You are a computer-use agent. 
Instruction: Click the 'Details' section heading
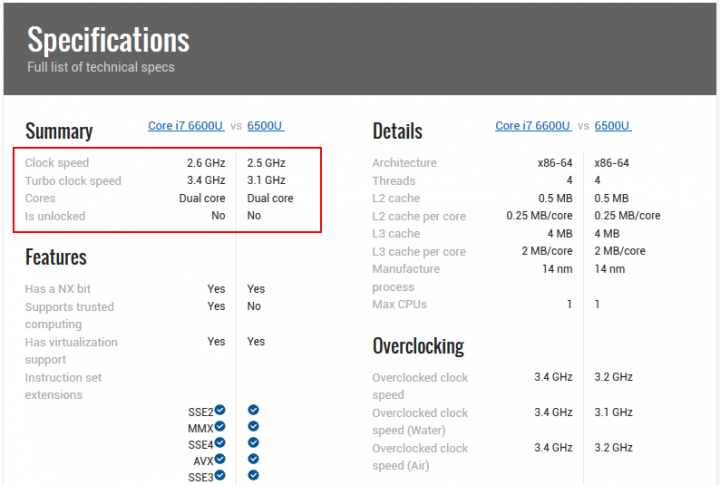[397, 131]
